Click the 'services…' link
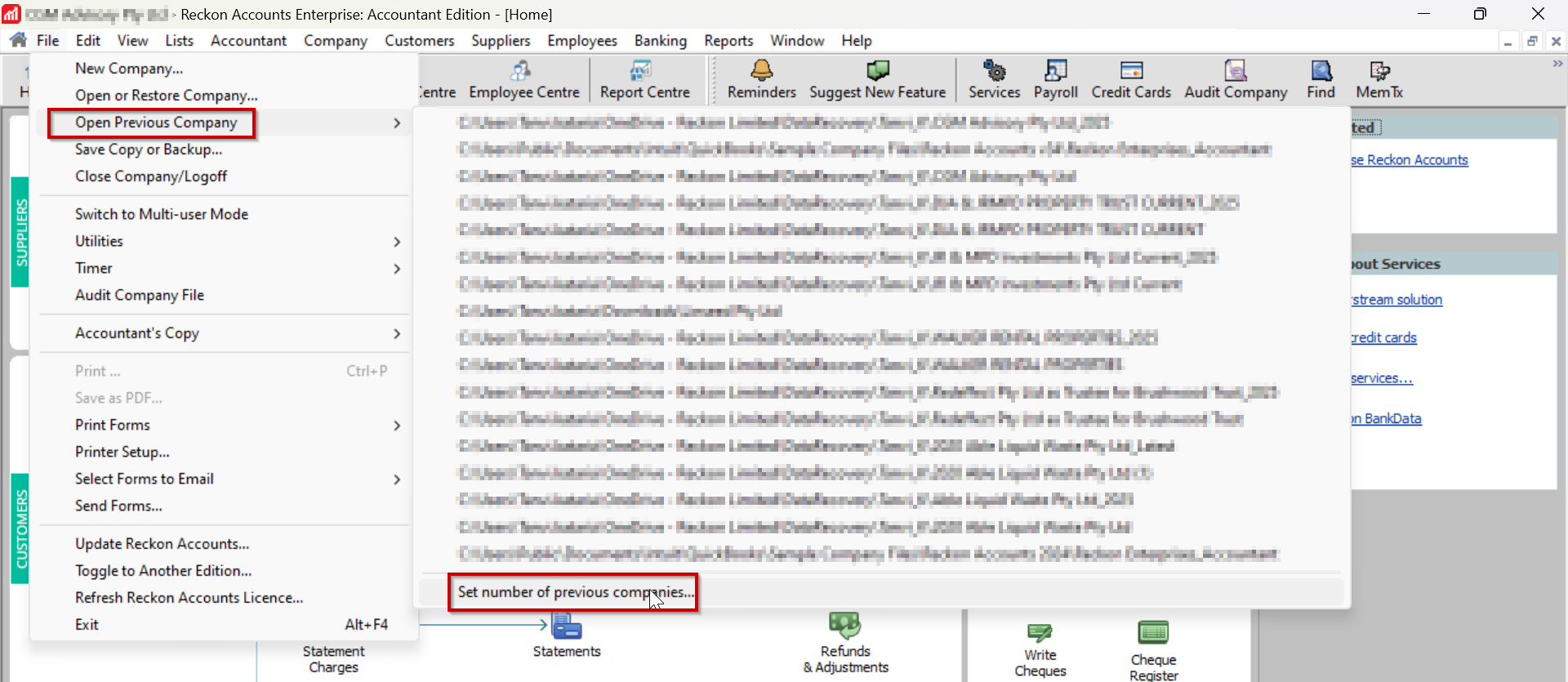The width and height of the screenshot is (1568, 682). point(1382,378)
